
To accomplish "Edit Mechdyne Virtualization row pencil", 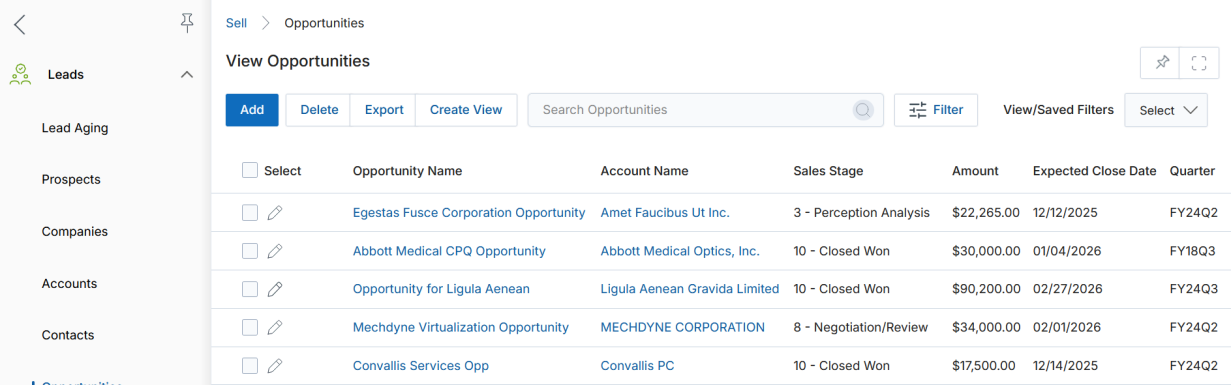I will tap(275, 327).
